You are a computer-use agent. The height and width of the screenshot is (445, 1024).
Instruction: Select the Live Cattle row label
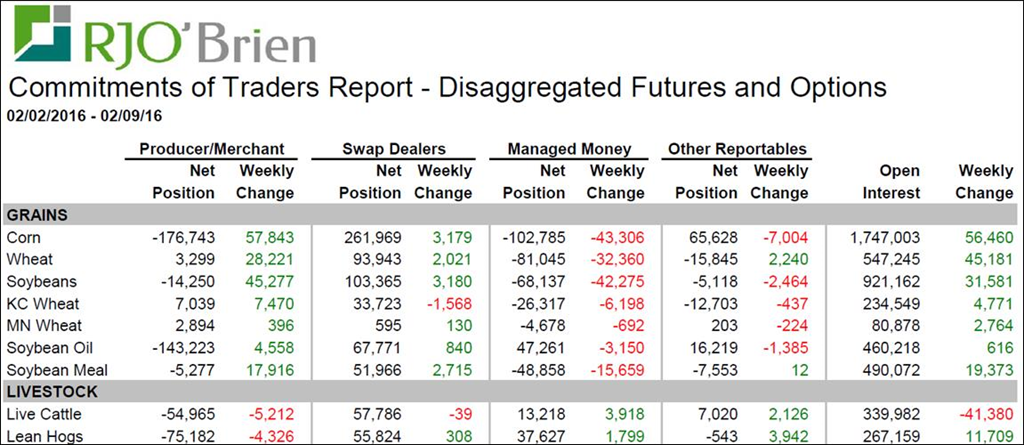tap(41, 413)
